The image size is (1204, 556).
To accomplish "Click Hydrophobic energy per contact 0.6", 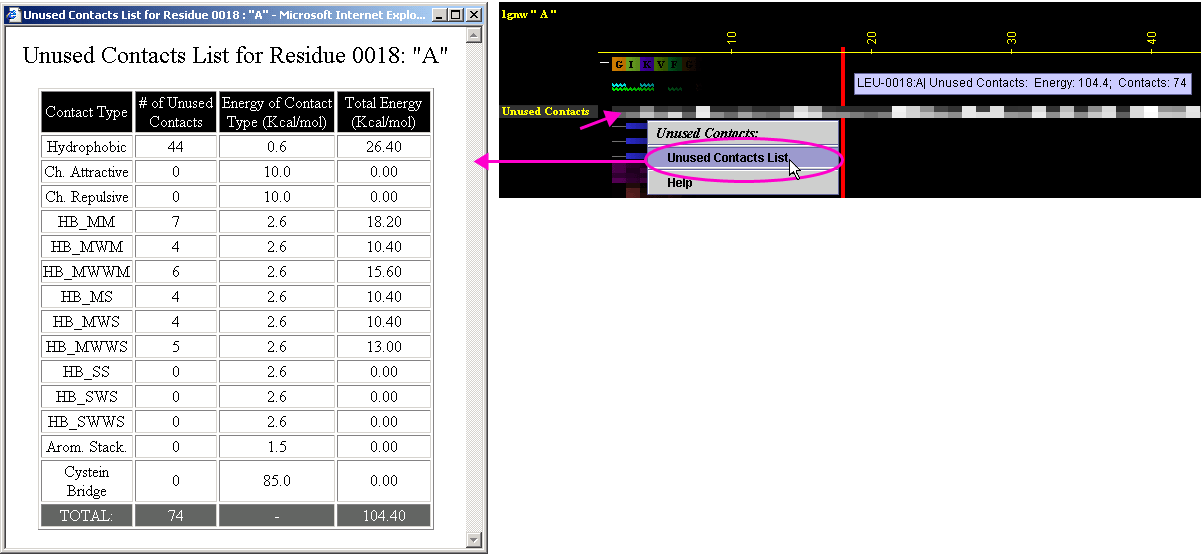I will [277, 147].
